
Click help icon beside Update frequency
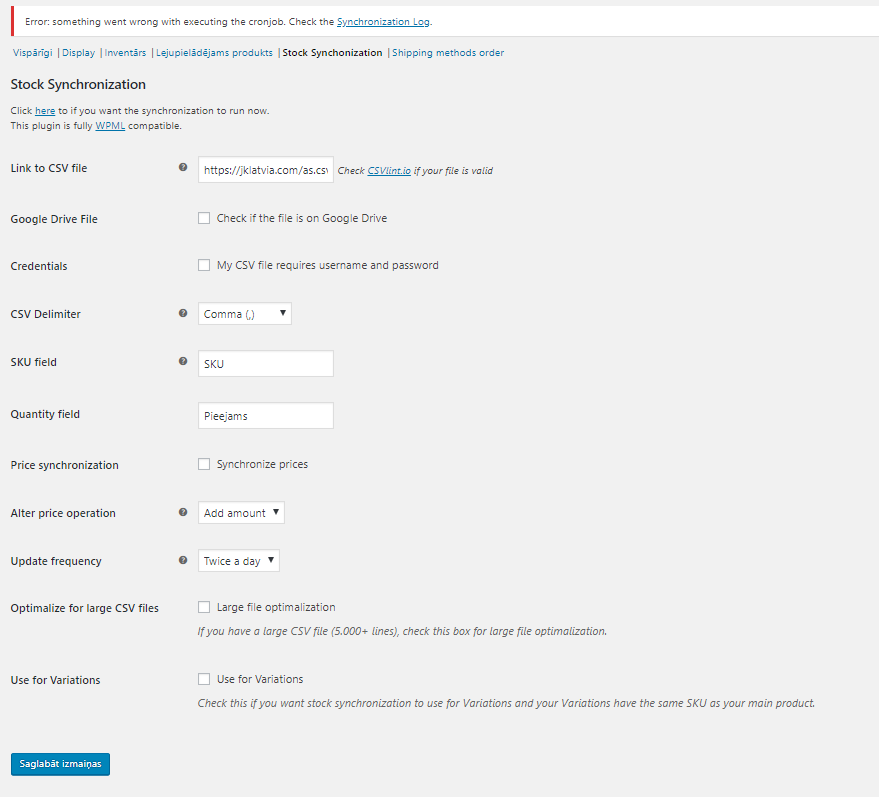tap(183, 560)
